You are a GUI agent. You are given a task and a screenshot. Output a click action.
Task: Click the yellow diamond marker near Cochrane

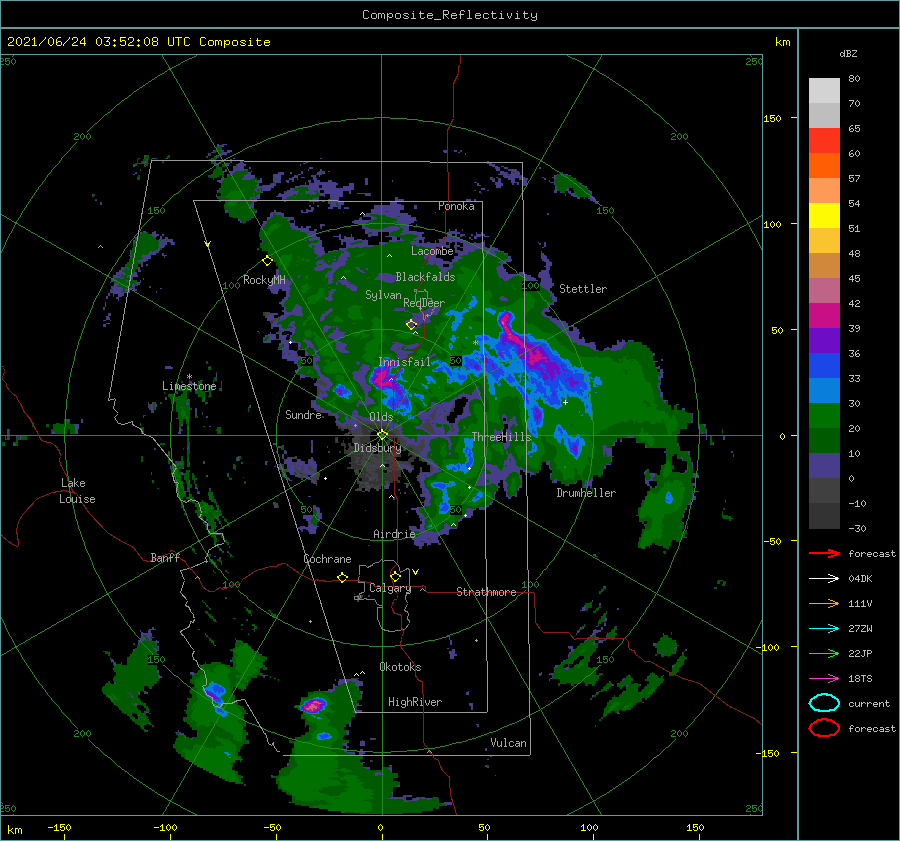343,578
